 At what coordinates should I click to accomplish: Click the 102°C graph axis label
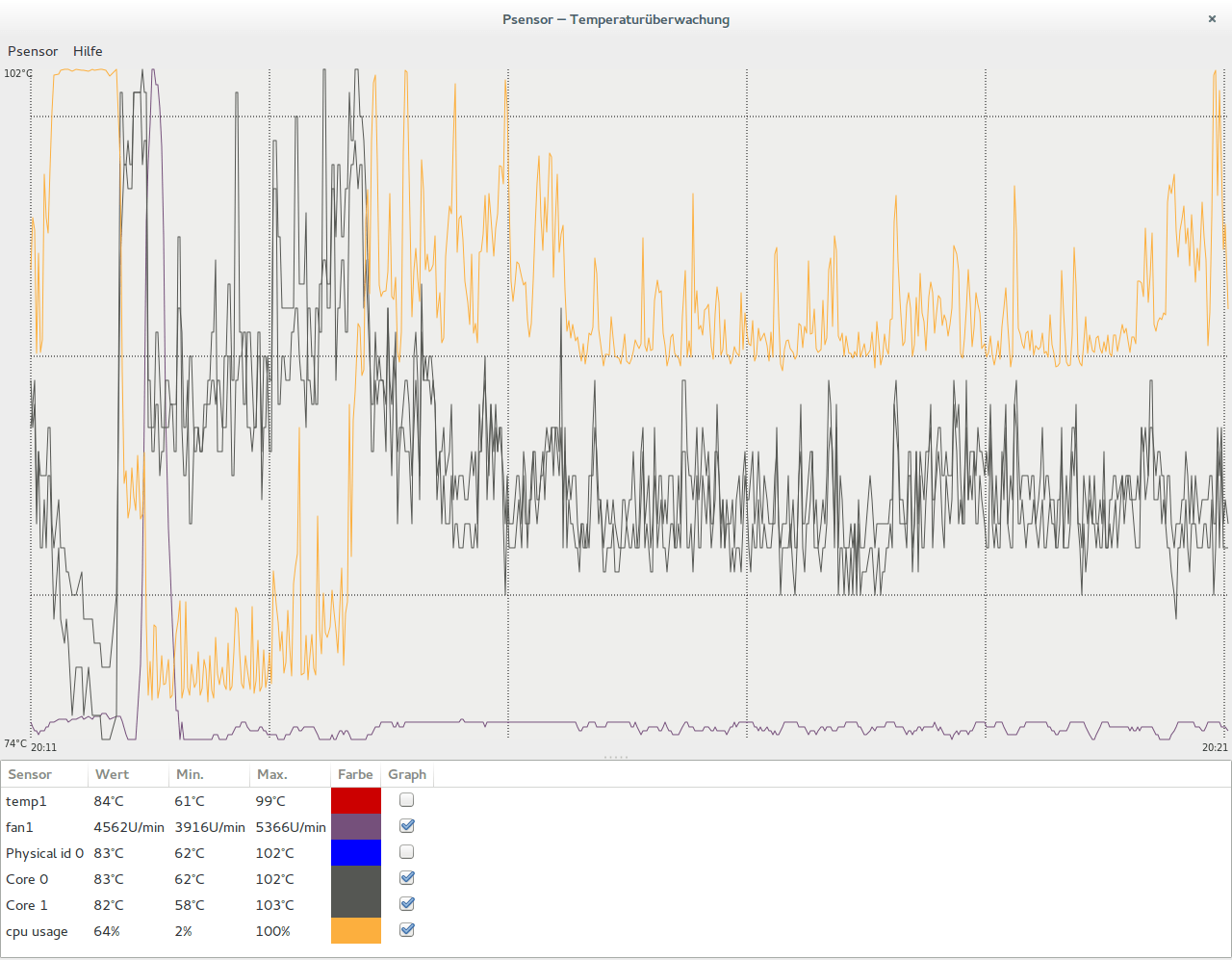coord(17,73)
